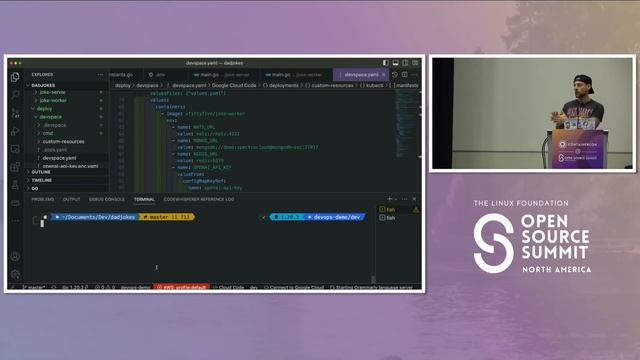Screen dimensions: 640x360
Task: Toggle bottom panel layout icon
Action: pos(396,63)
